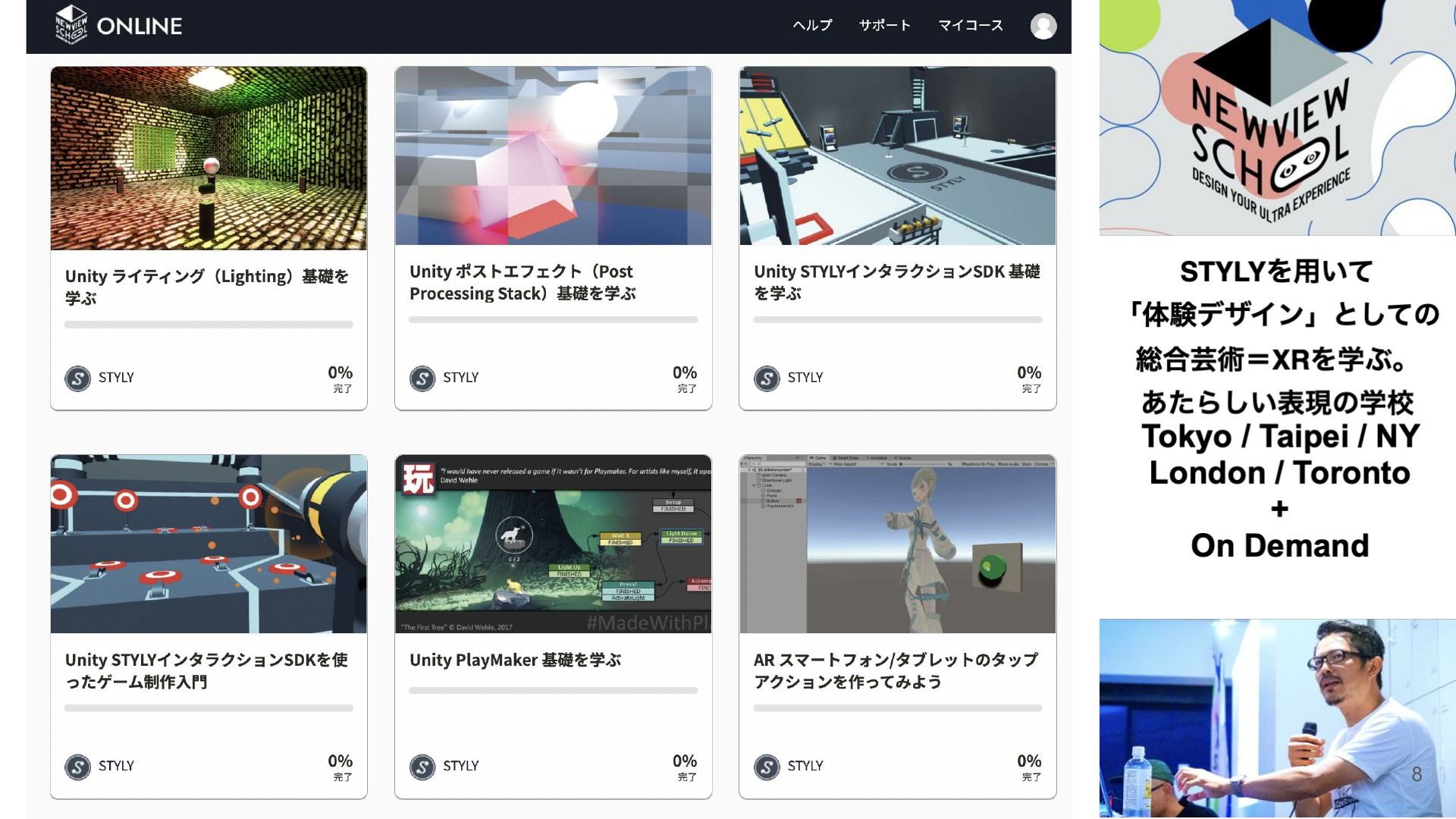
Task: Click the pink cube Post Processing thumbnail
Action: tap(553, 155)
